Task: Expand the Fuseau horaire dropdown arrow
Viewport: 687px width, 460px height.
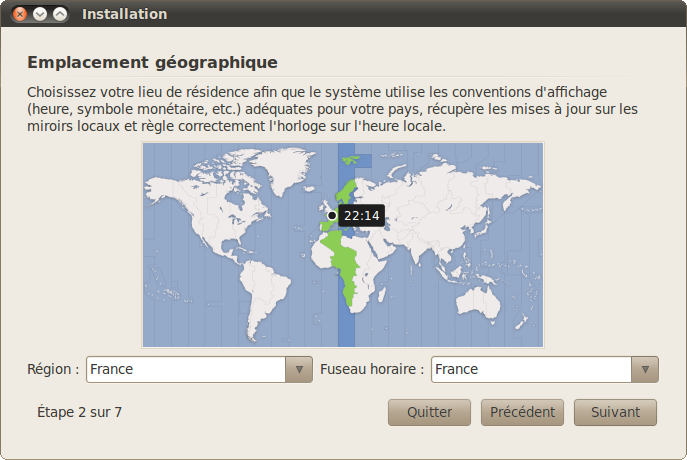Action: click(645, 369)
